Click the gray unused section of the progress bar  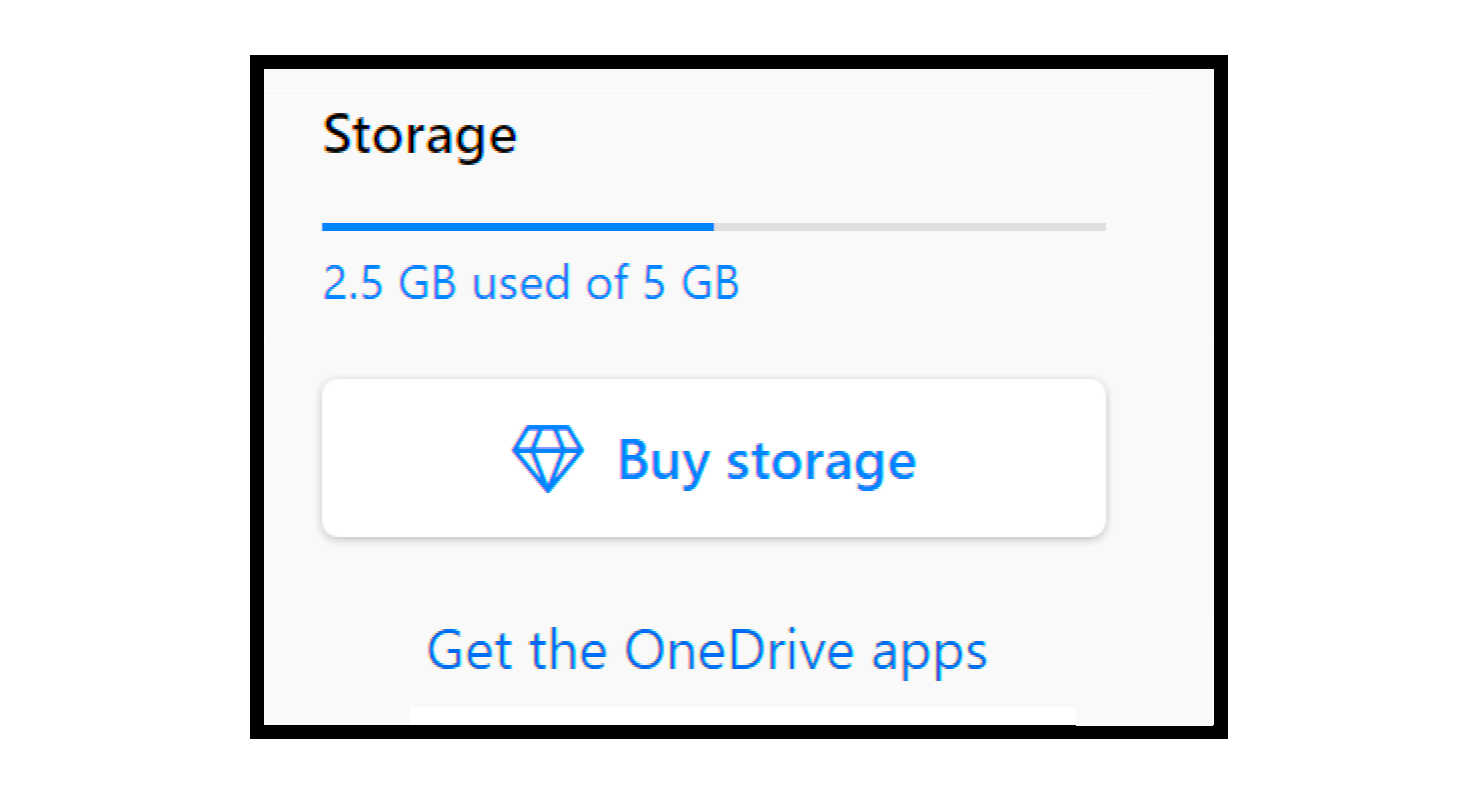pos(910,228)
